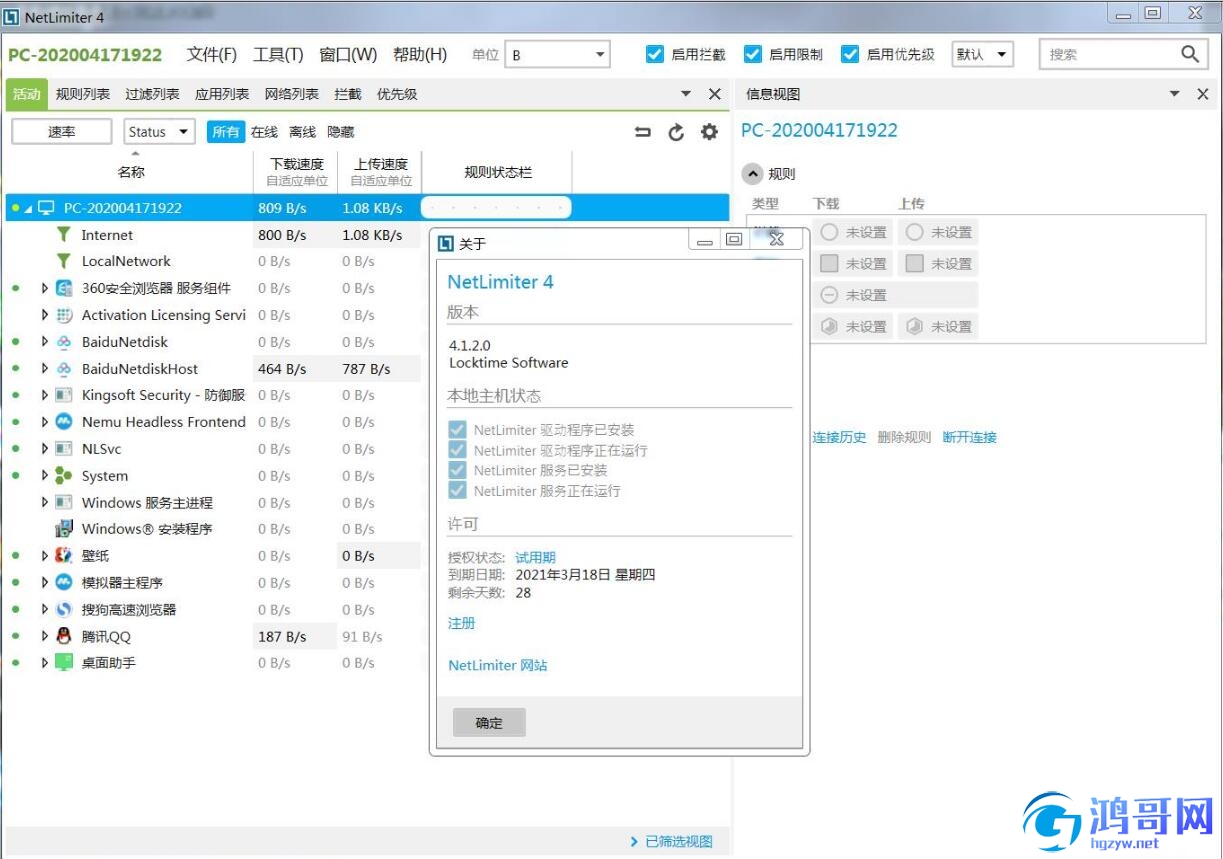Click the 连接历史 link
The height and width of the screenshot is (859, 1223).
(839, 437)
